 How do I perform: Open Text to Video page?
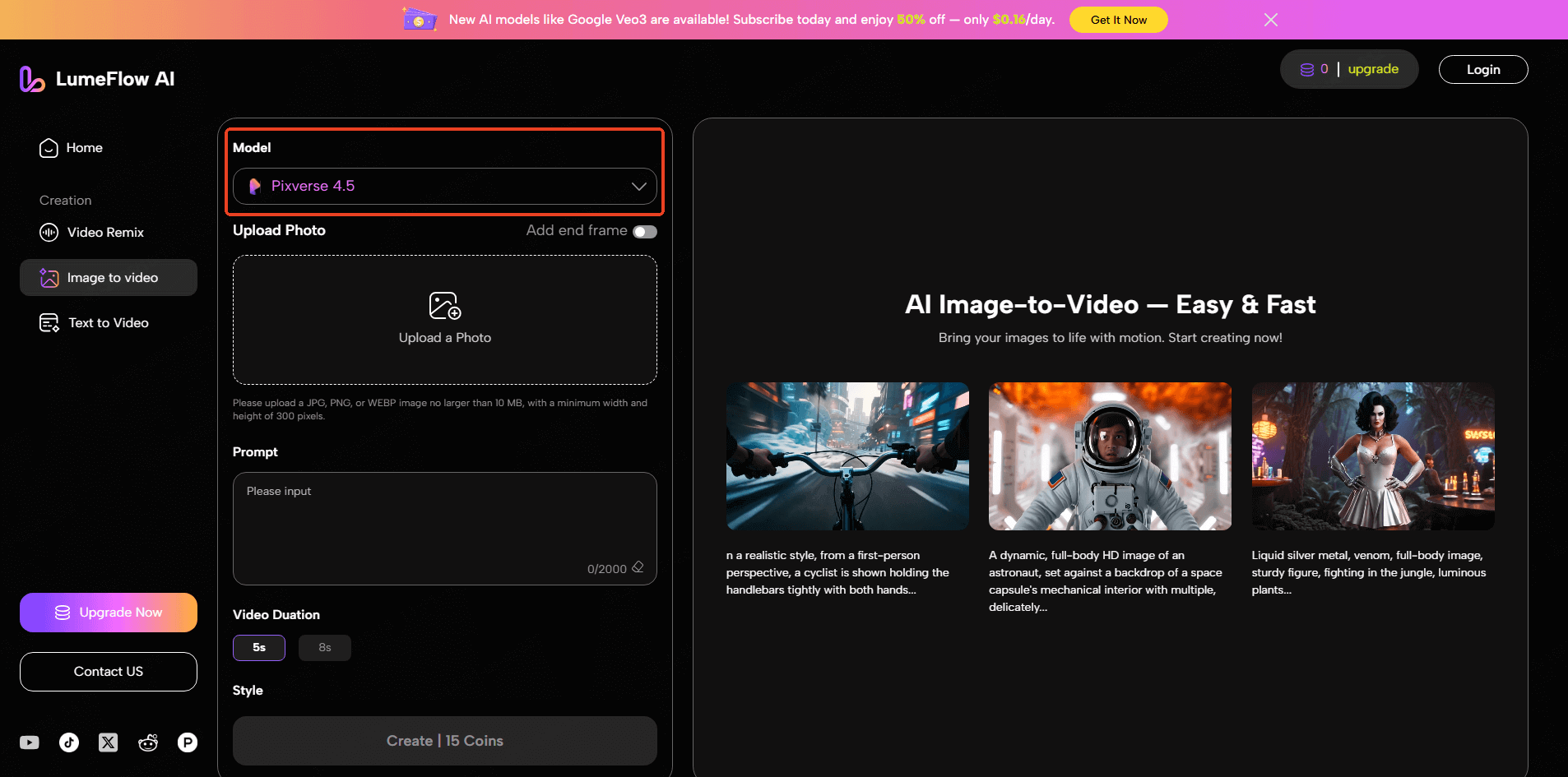(x=108, y=323)
